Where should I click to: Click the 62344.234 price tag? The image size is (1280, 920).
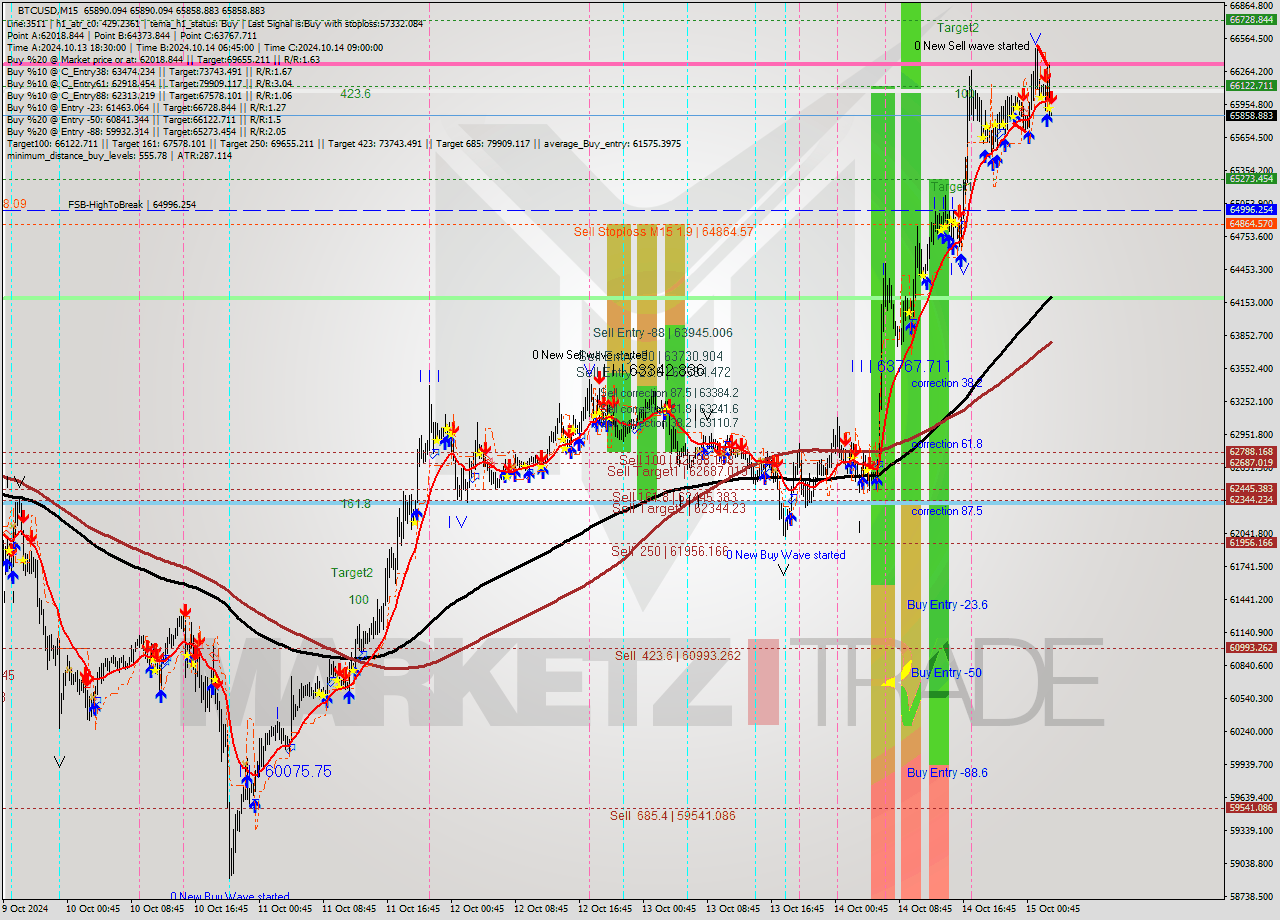1250,500
